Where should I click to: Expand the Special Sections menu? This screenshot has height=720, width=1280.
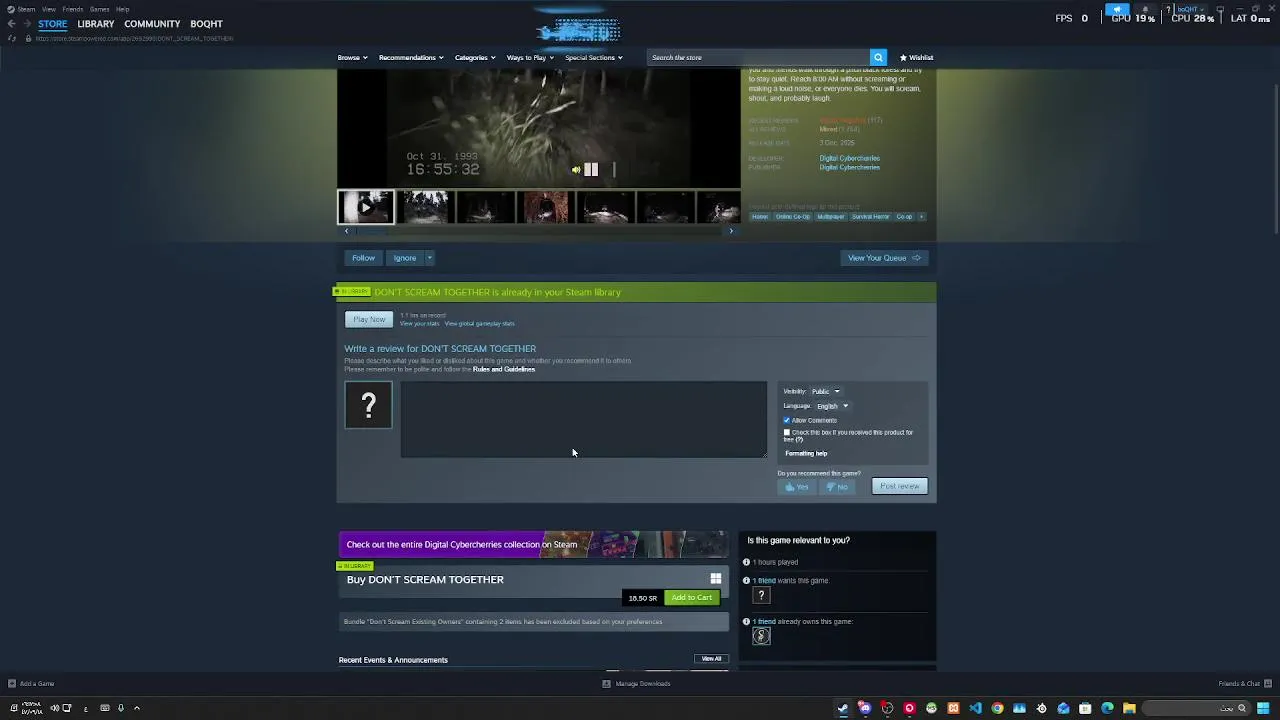pyautogui.click(x=593, y=57)
